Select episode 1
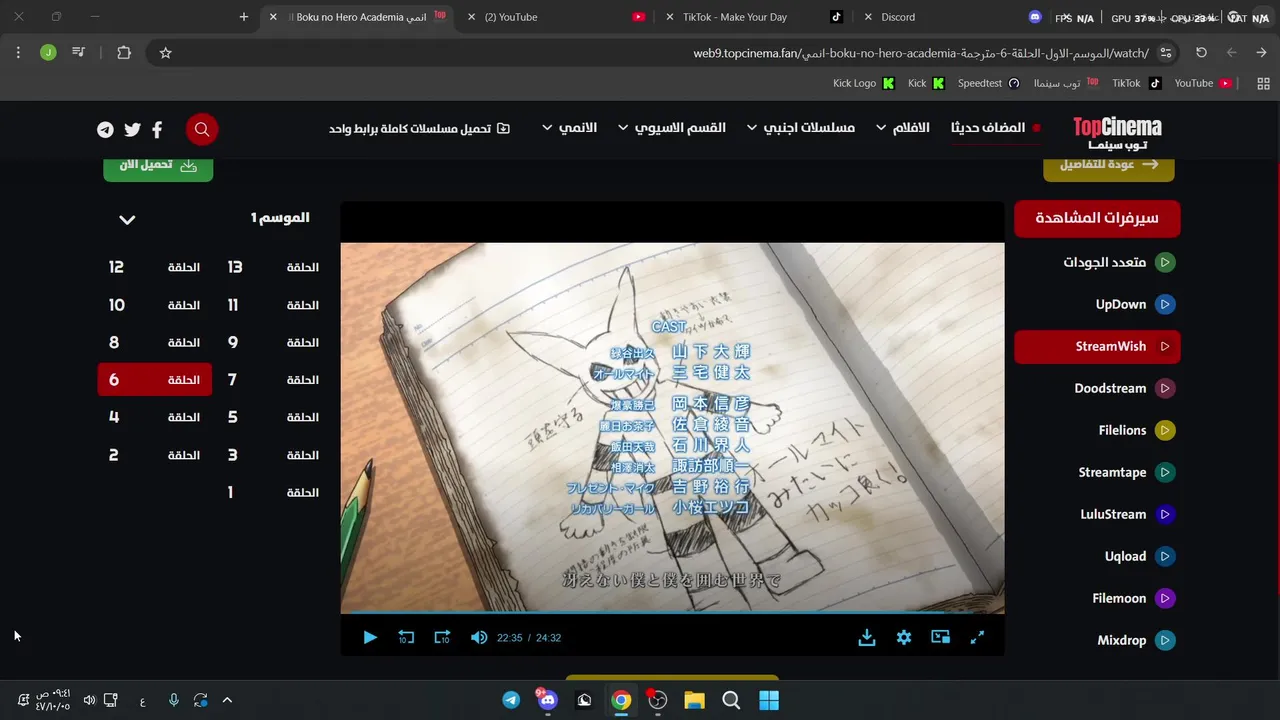Screen dimensions: 1280x720 (x=274, y=492)
